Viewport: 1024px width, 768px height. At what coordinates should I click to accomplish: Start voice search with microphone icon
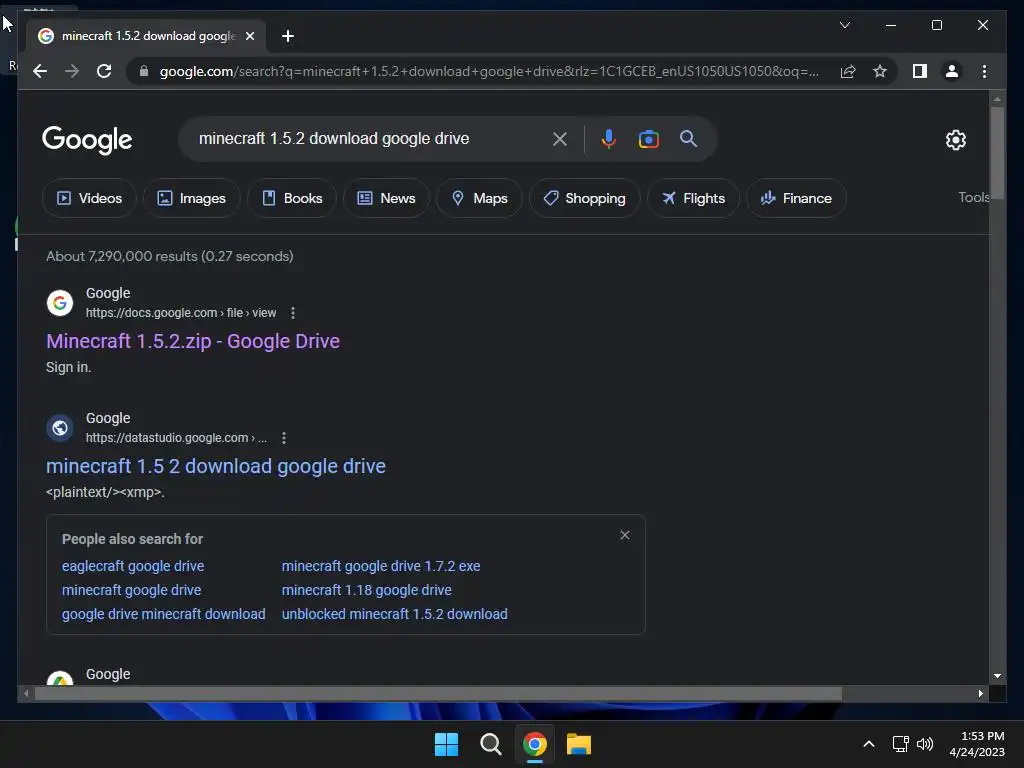click(x=608, y=138)
